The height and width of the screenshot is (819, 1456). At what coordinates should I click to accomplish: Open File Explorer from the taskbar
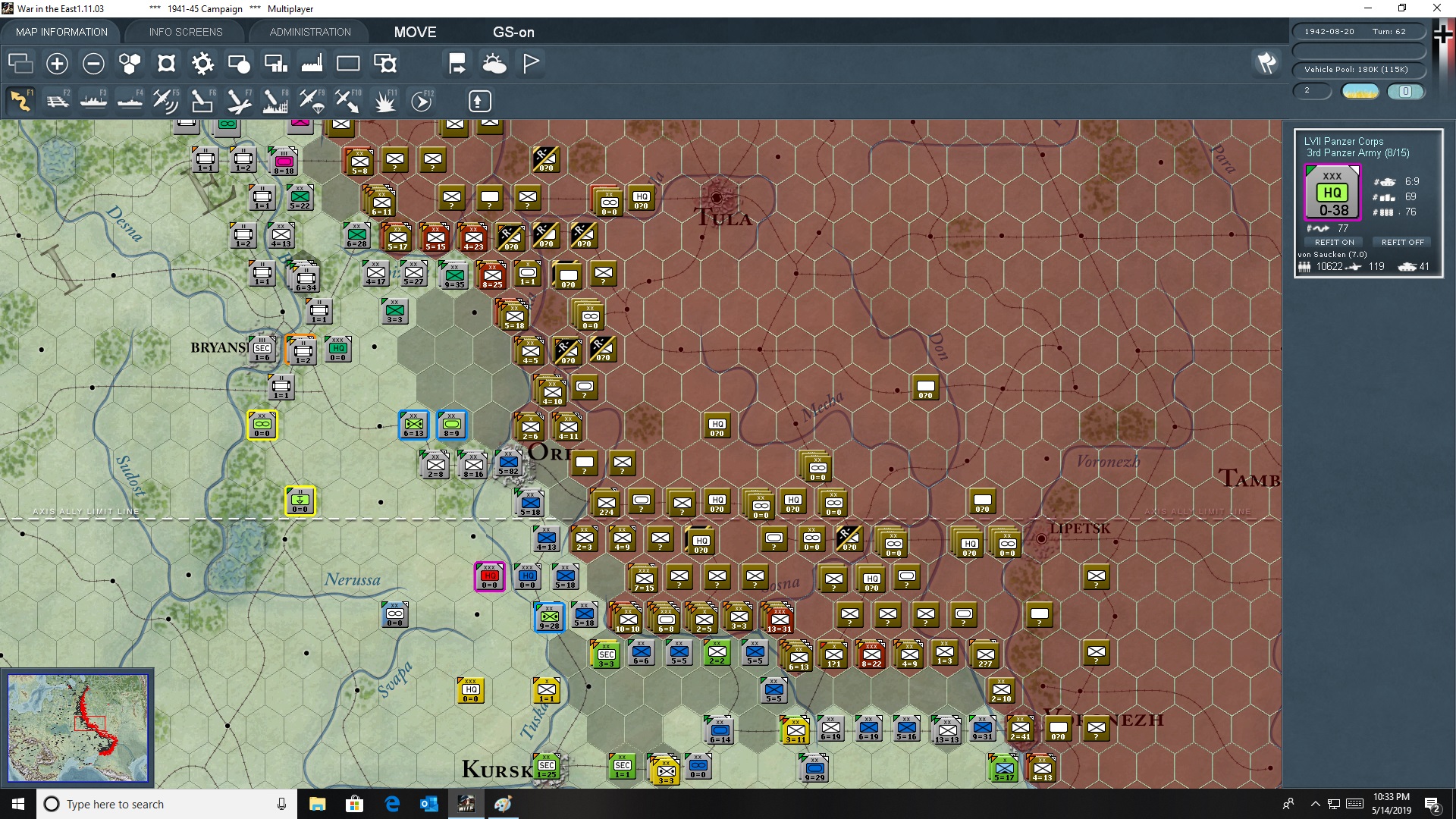pyautogui.click(x=317, y=804)
